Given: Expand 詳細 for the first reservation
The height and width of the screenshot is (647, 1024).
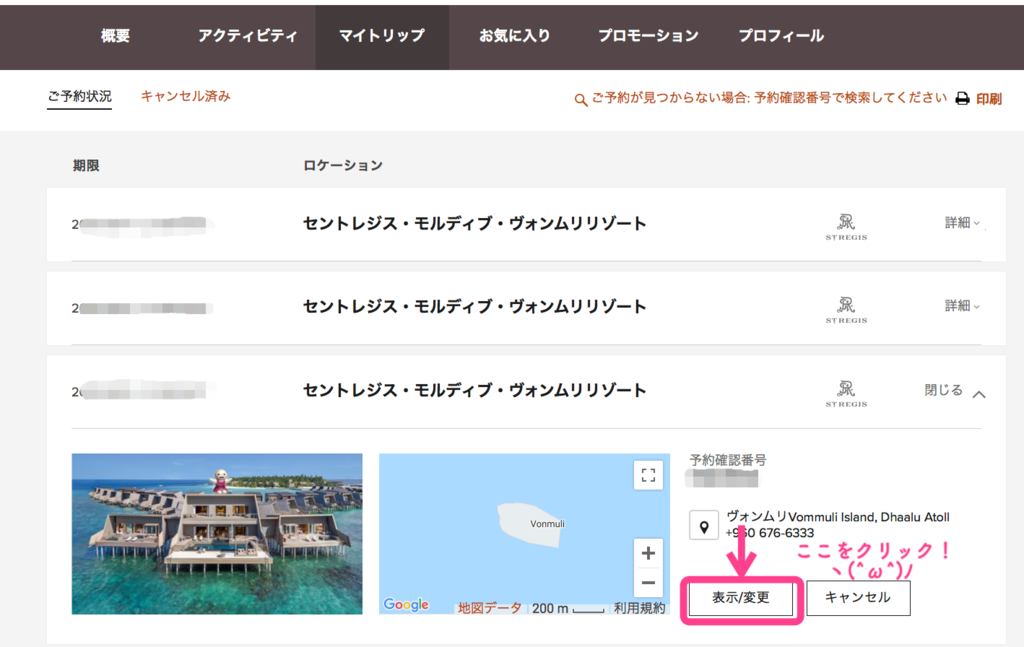Looking at the screenshot, I should point(962,223).
